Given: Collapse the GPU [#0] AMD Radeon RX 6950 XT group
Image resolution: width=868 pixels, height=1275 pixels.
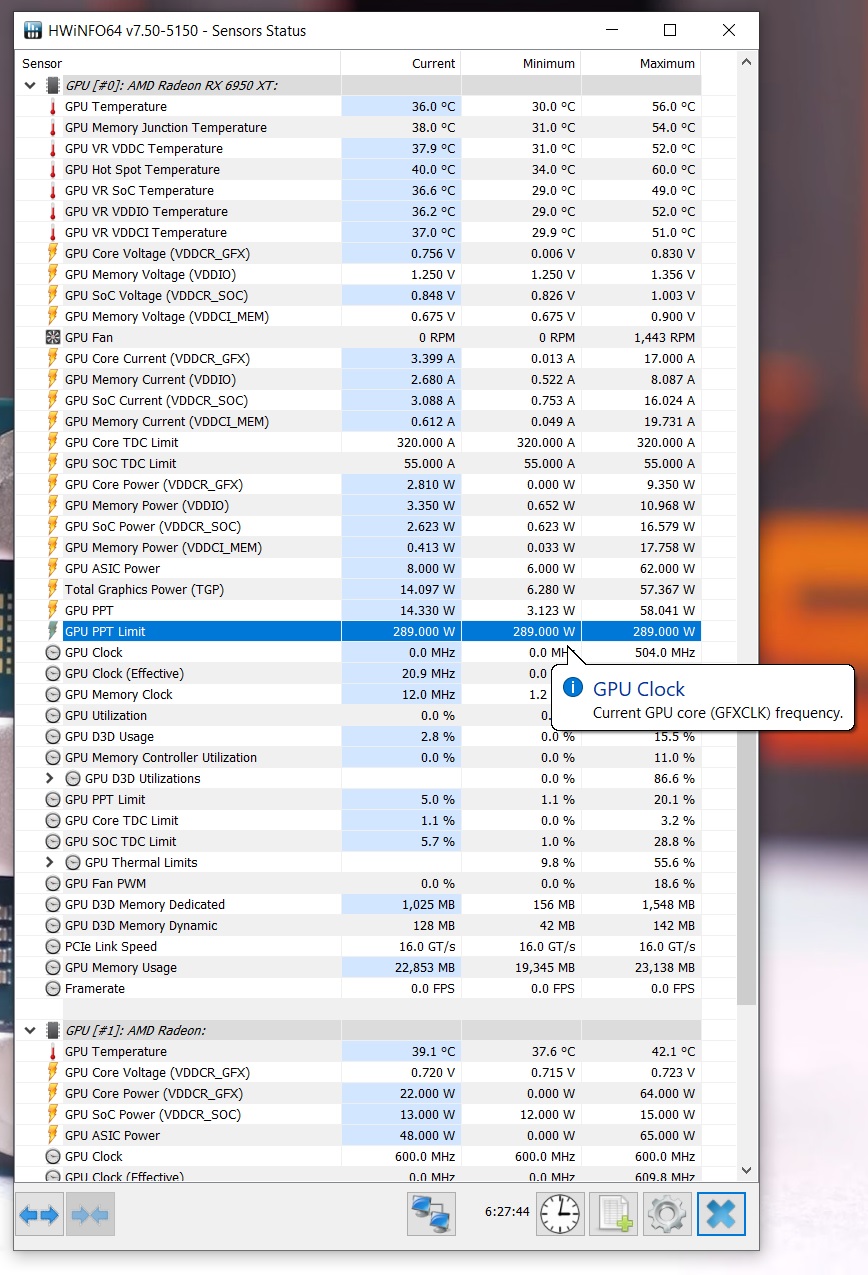Looking at the screenshot, I should [30, 85].
